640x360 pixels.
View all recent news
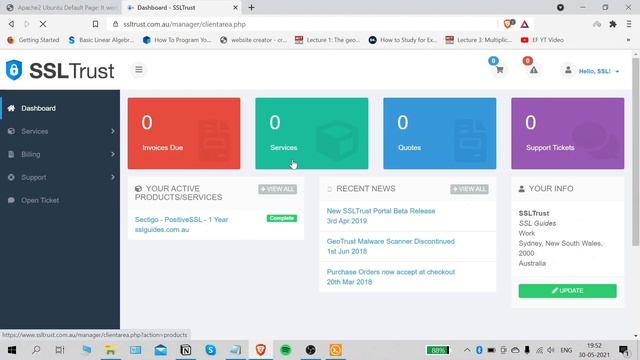469,189
